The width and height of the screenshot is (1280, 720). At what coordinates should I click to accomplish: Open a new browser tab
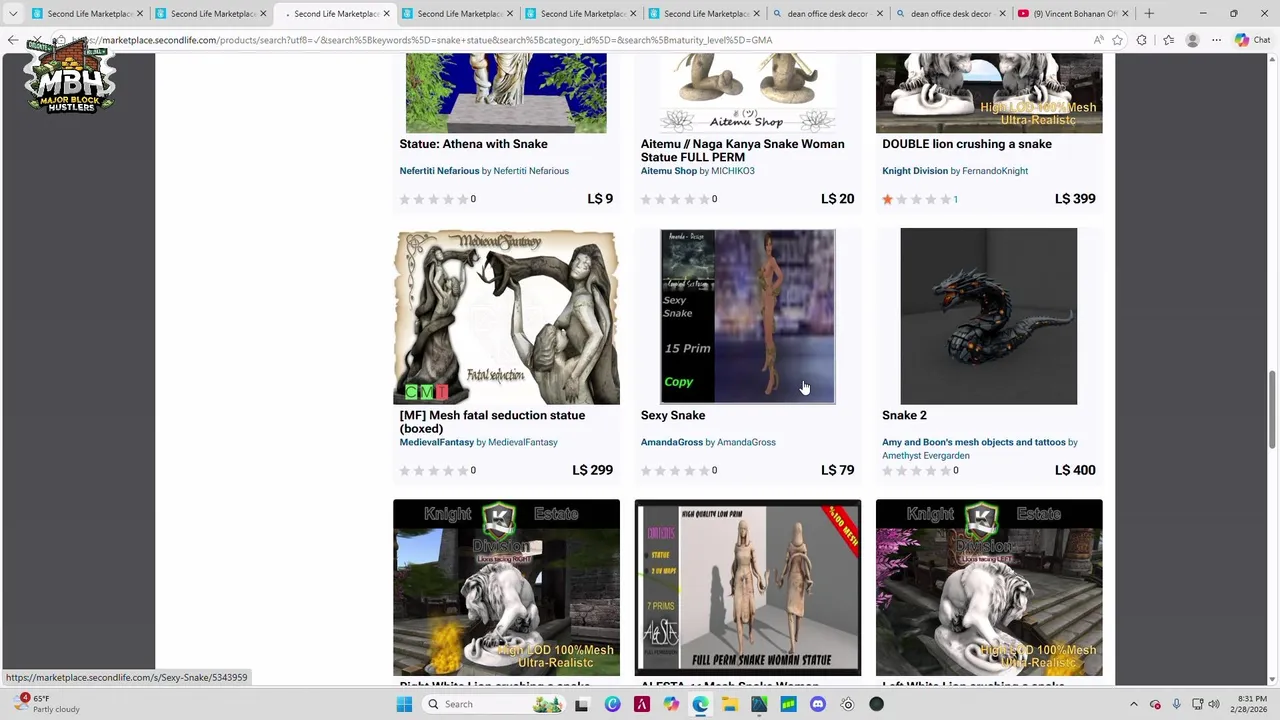(1149, 14)
